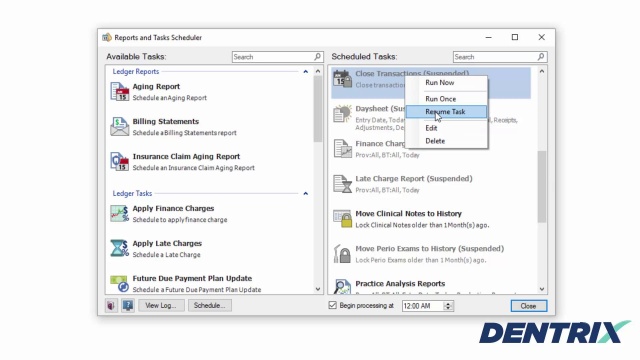Choose Run Now from the context menu
This screenshot has height=360, width=640.
440,82
